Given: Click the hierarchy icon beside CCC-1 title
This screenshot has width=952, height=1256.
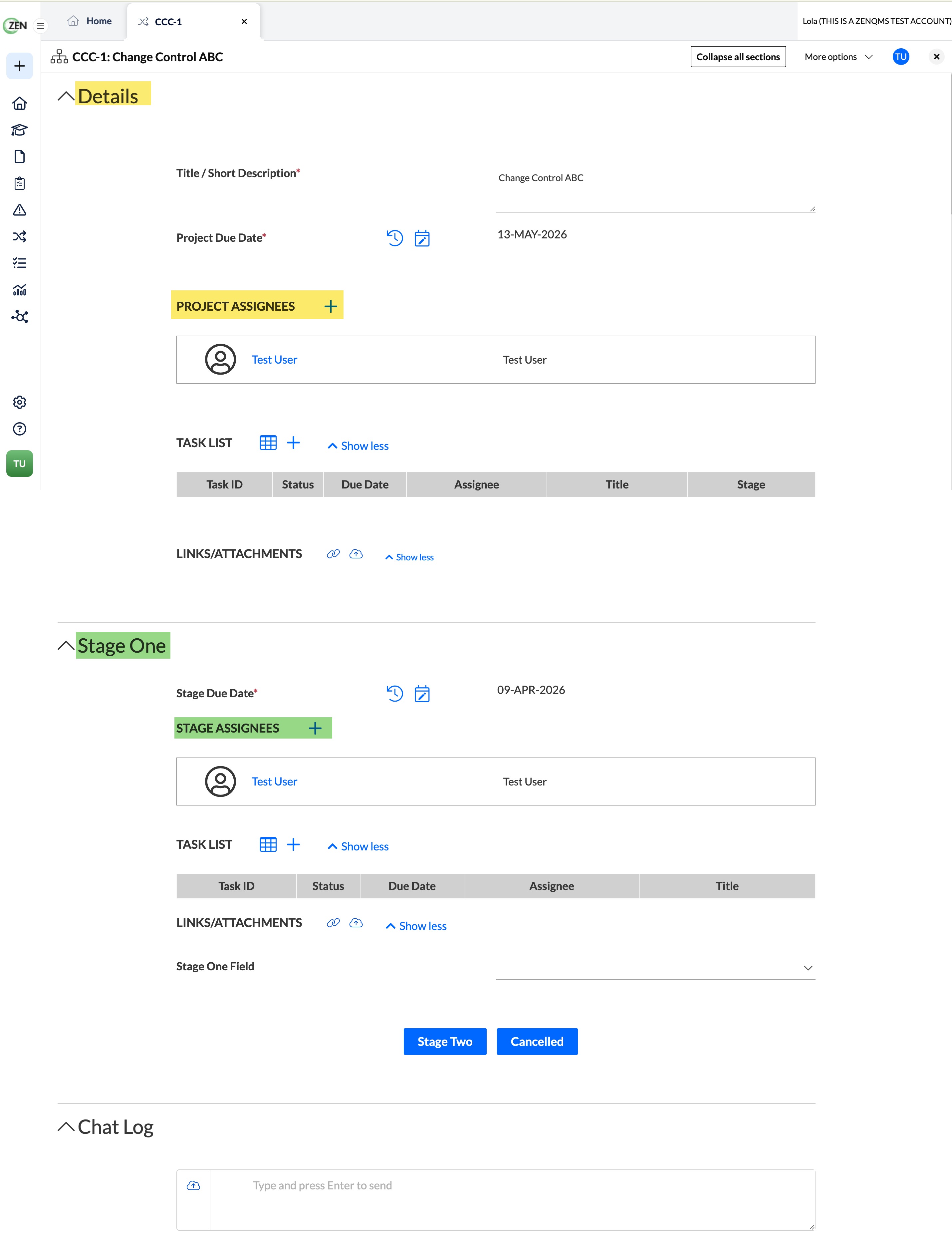Looking at the screenshot, I should (59, 57).
